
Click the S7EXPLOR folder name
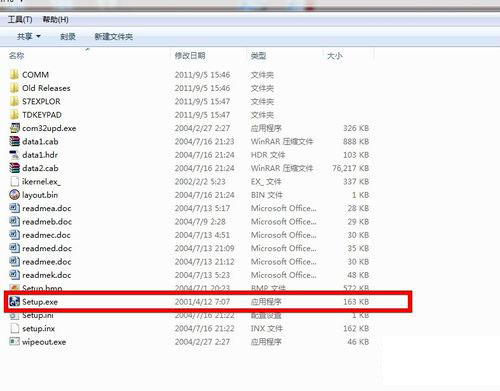[41, 101]
